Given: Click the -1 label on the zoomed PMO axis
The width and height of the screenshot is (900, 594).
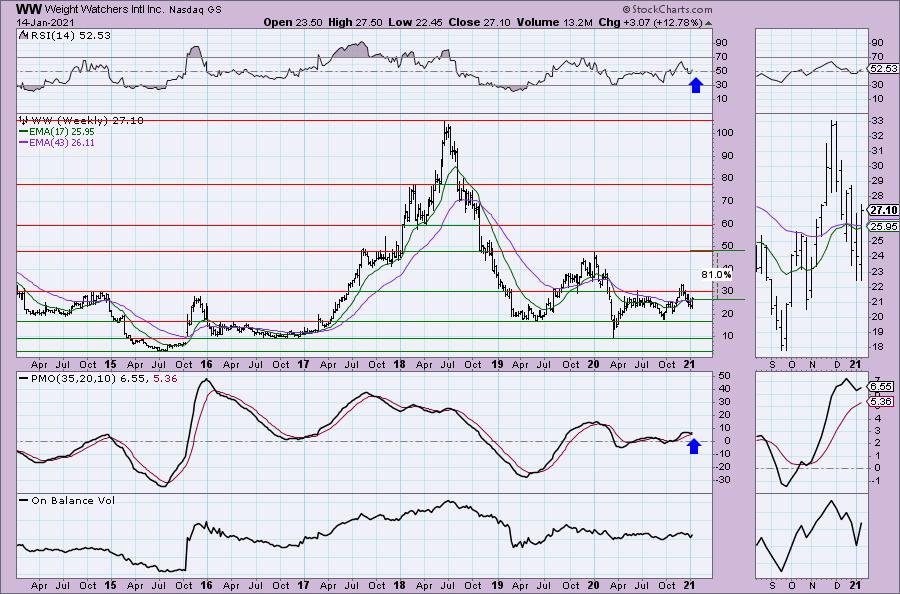Looking at the screenshot, I should coord(876,480).
